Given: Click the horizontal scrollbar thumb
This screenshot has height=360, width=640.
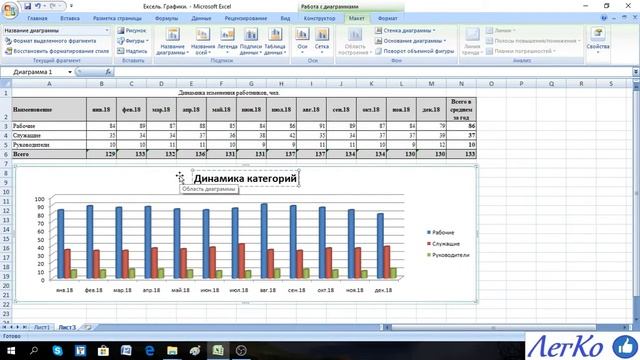Looking at the screenshot, I should tap(493, 327).
